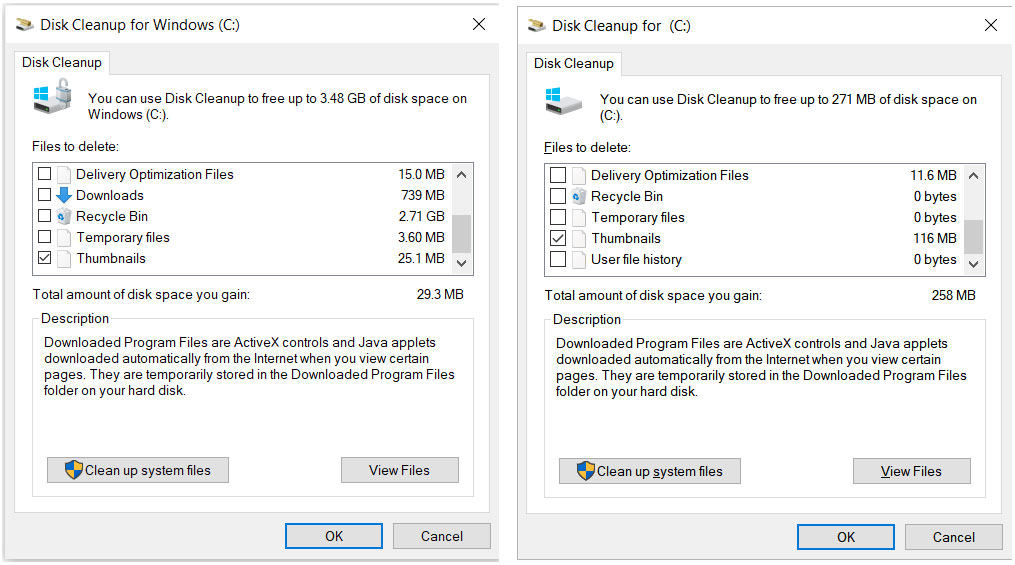The width and height of the screenshot is (1015, 565).
Task: Click list scroll up arrow in left window
Action: pyautogui.click(x=462, y=174)
